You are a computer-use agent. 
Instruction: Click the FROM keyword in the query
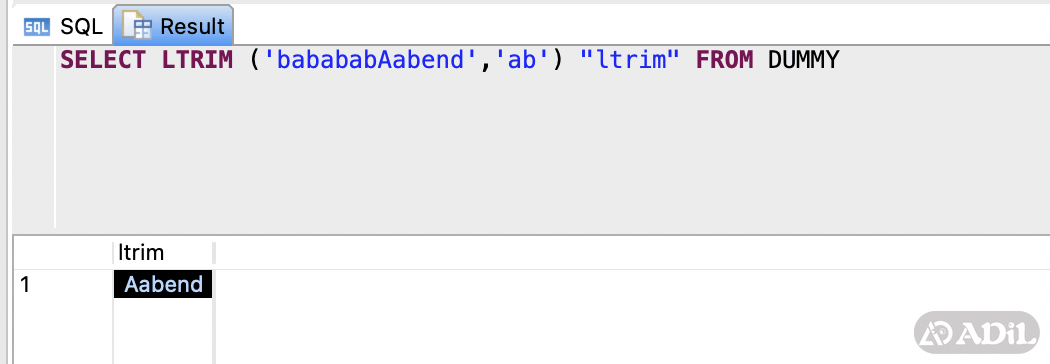click(x=725, y=60)
